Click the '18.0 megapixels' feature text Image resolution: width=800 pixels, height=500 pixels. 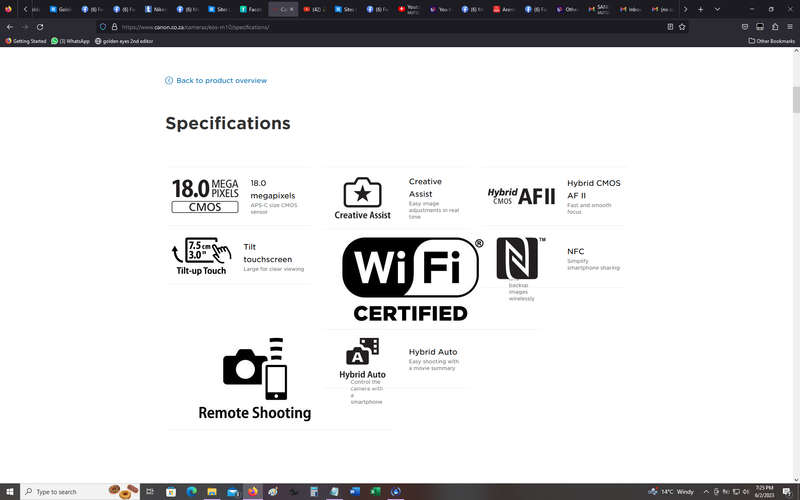pos(272,189)
